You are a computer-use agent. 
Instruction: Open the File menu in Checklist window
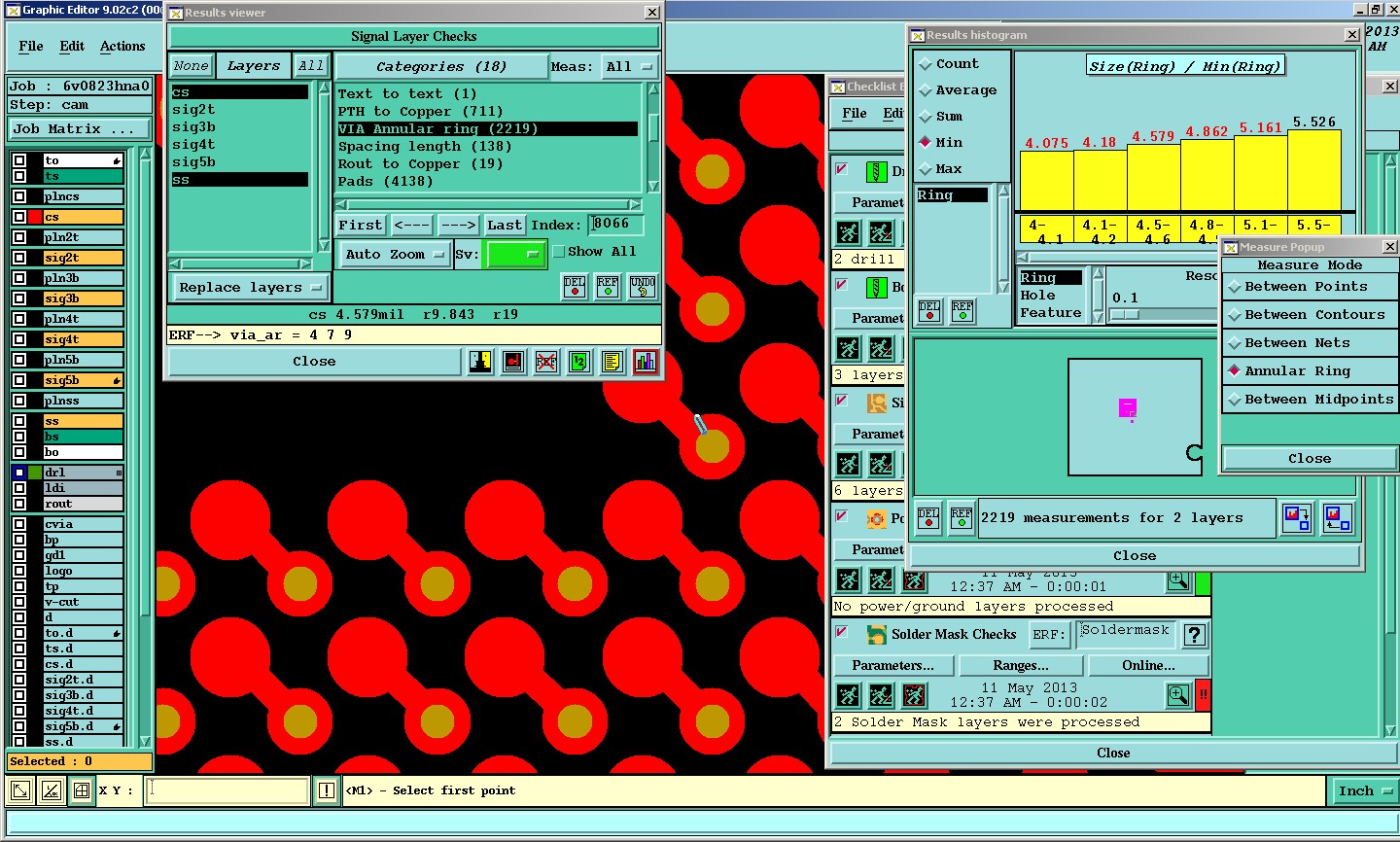click(x=855, y=114)
